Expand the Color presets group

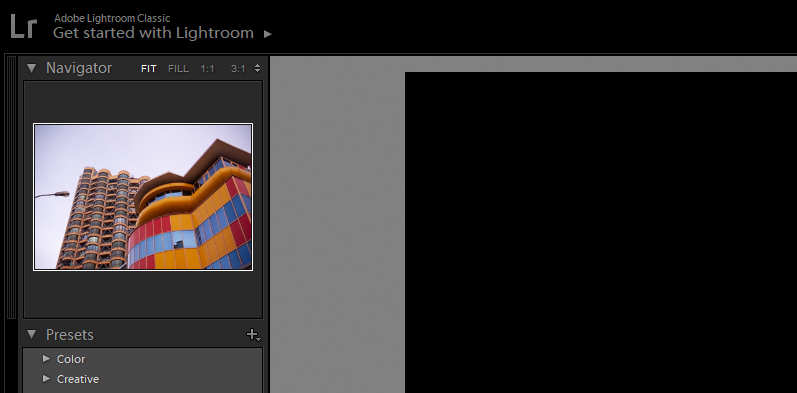pyautogui.click(x=46, y=358)
